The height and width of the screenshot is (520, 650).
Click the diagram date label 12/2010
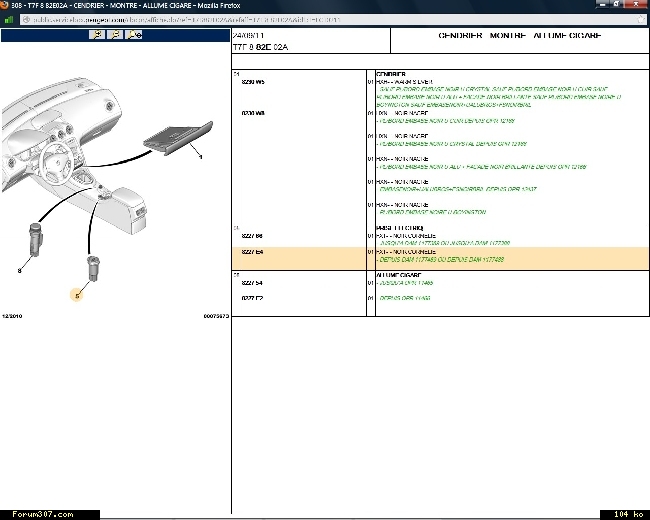point(12,316)
